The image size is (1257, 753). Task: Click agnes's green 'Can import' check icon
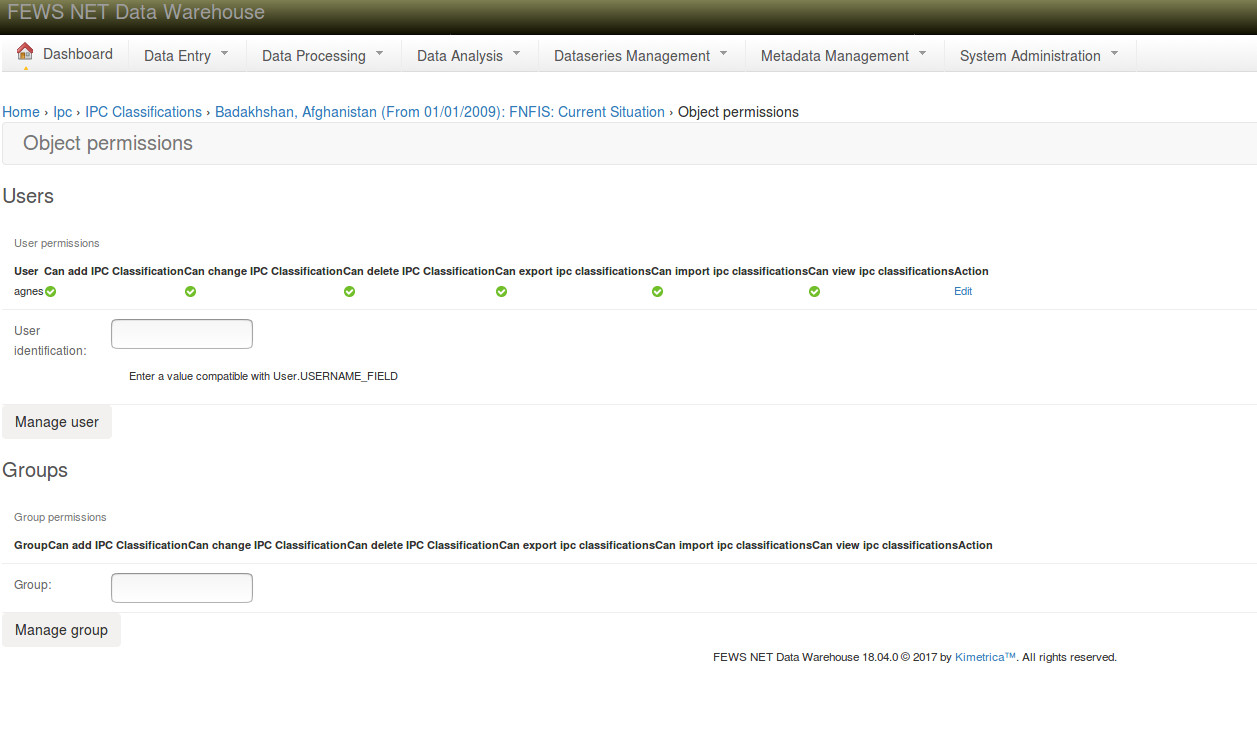657,292
